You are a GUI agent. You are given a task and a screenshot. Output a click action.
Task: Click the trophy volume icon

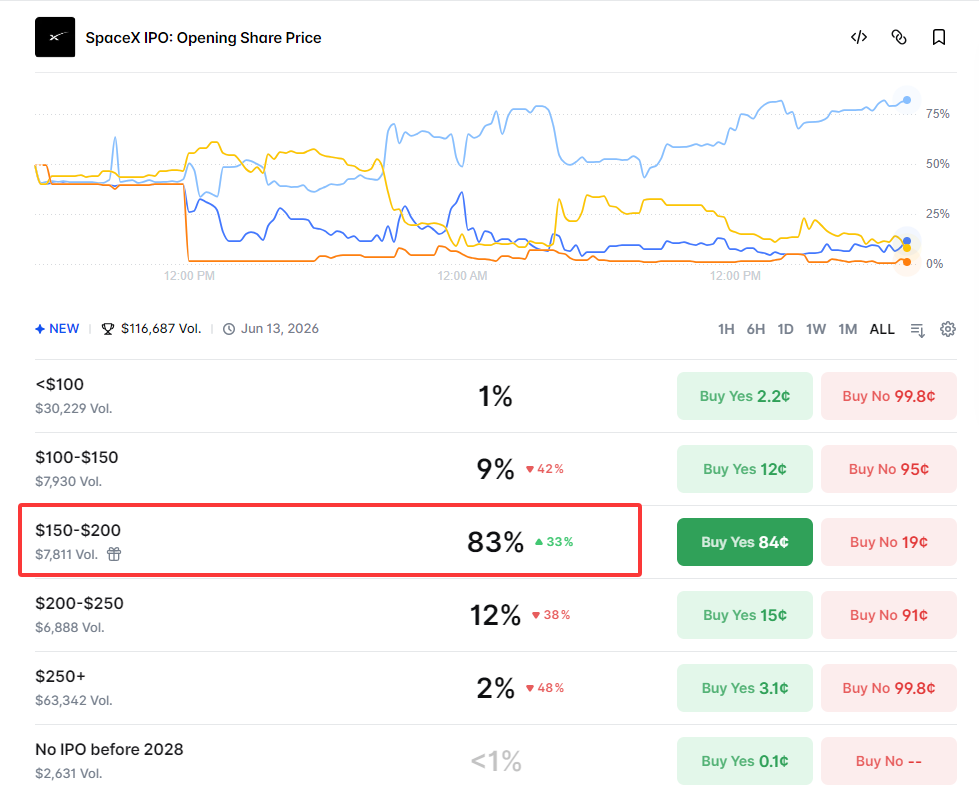[108, 329]
